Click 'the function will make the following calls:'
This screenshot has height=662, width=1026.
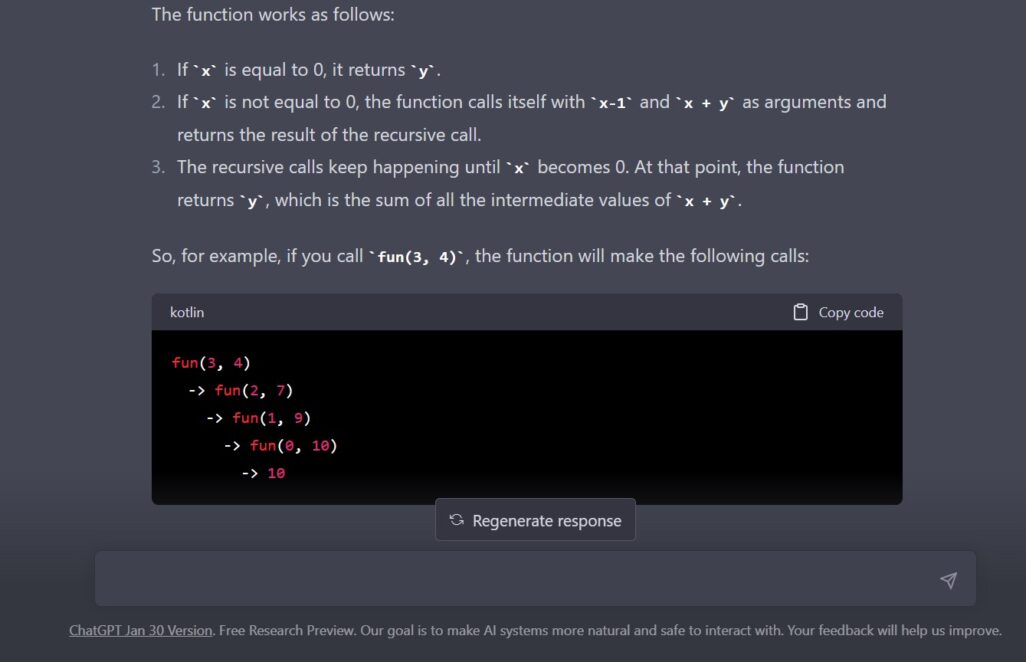tap(642, 256)
